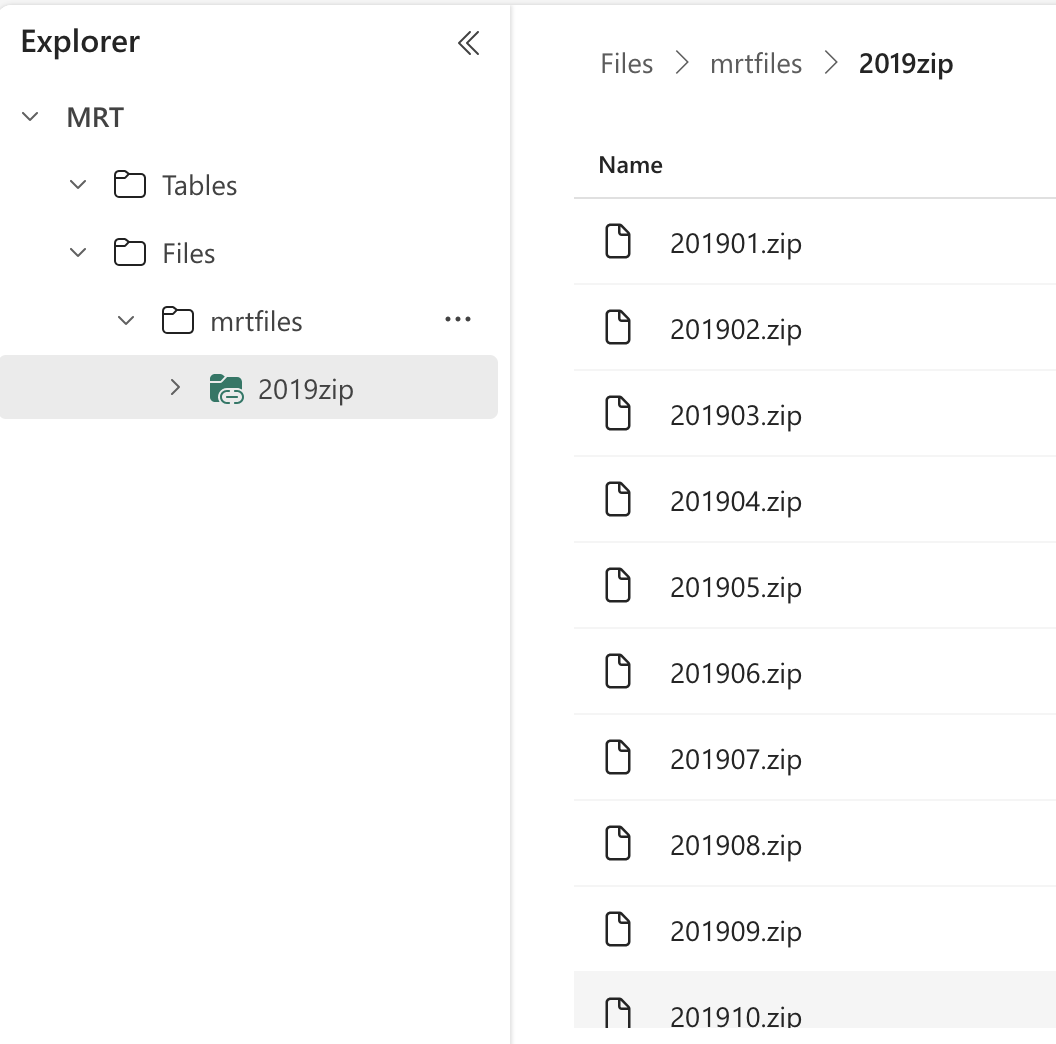Collapse the MRT root node
Screen dimensions: 1056x1044
(x=30, y=117)
